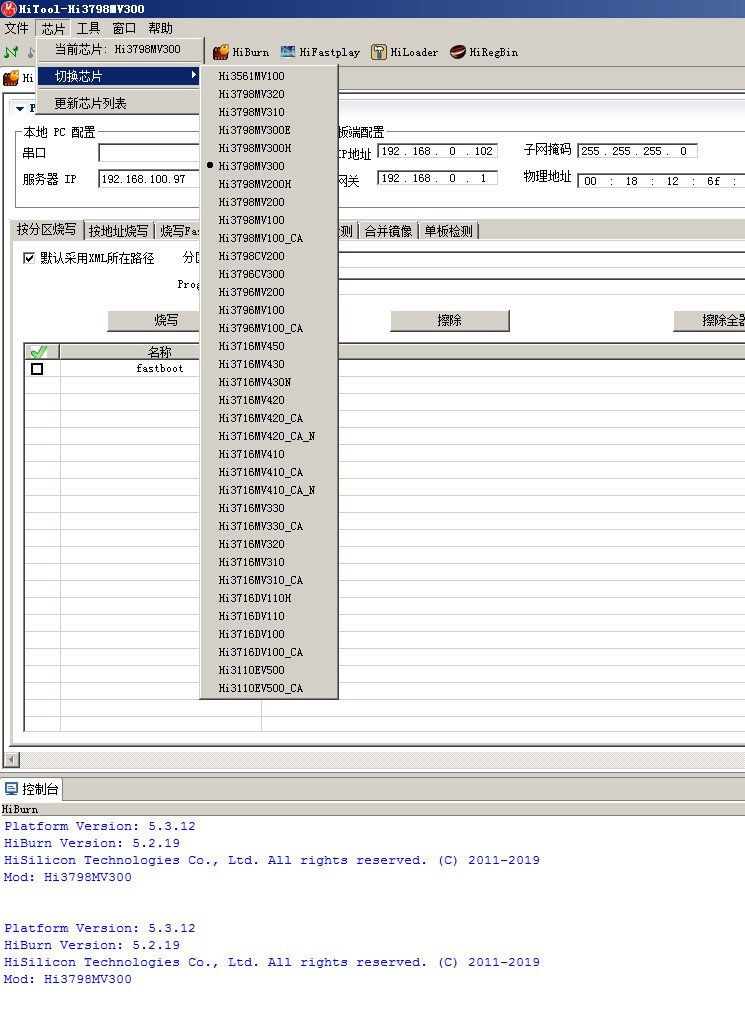The image size is (745, 1020).
Task: Select chip Hi3110EV500
Action: coord(269,670)
